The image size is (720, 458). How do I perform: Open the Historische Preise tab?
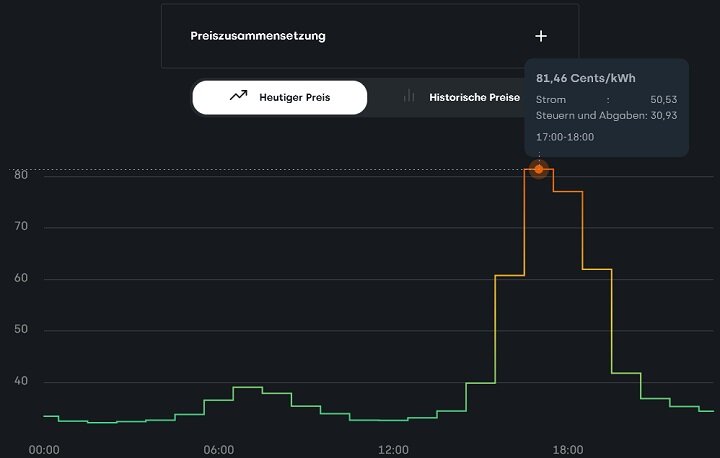474,98
